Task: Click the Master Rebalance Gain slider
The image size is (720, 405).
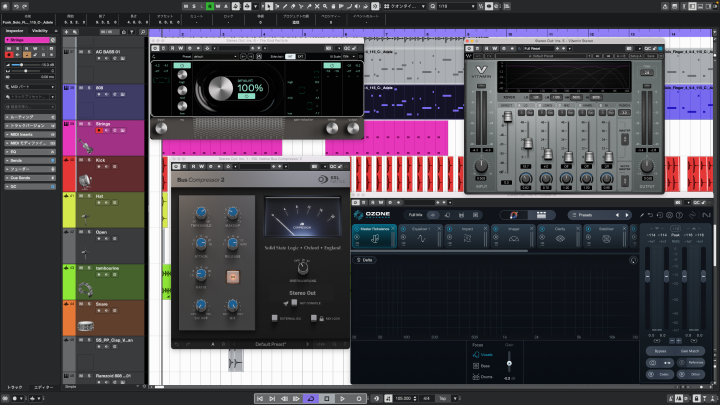Action: coord(509,362)
